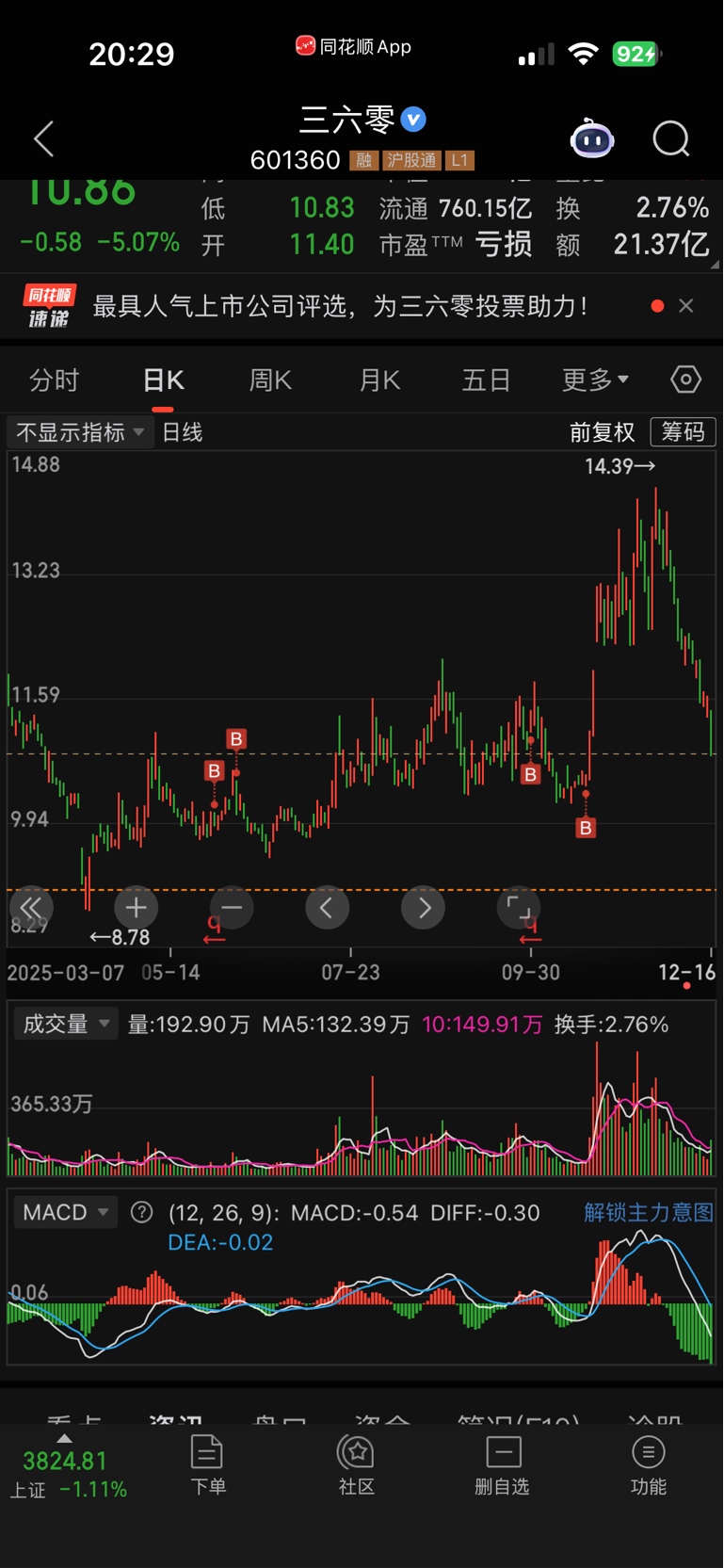Tap the 额 21.37亿 turnover value
The height and width of the screenshot is (1568, 724).
pos(632,245)
